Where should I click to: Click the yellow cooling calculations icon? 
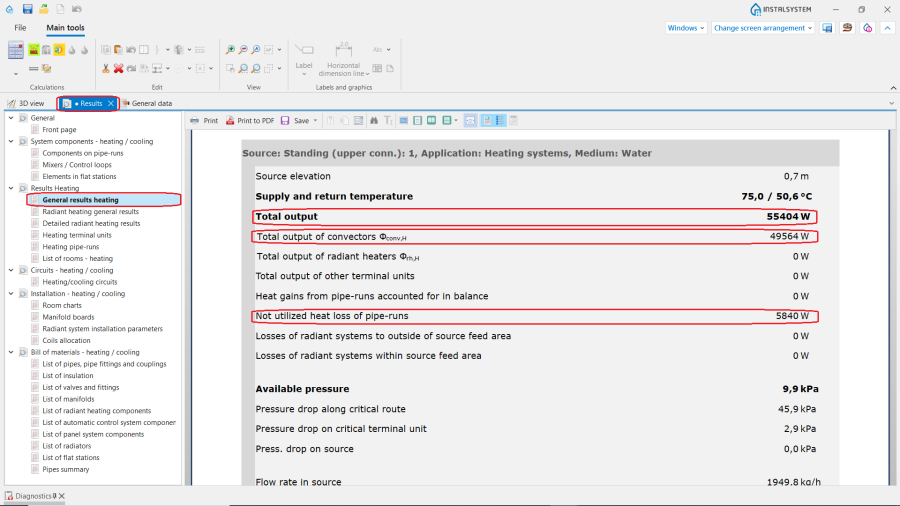pos(59,50)
